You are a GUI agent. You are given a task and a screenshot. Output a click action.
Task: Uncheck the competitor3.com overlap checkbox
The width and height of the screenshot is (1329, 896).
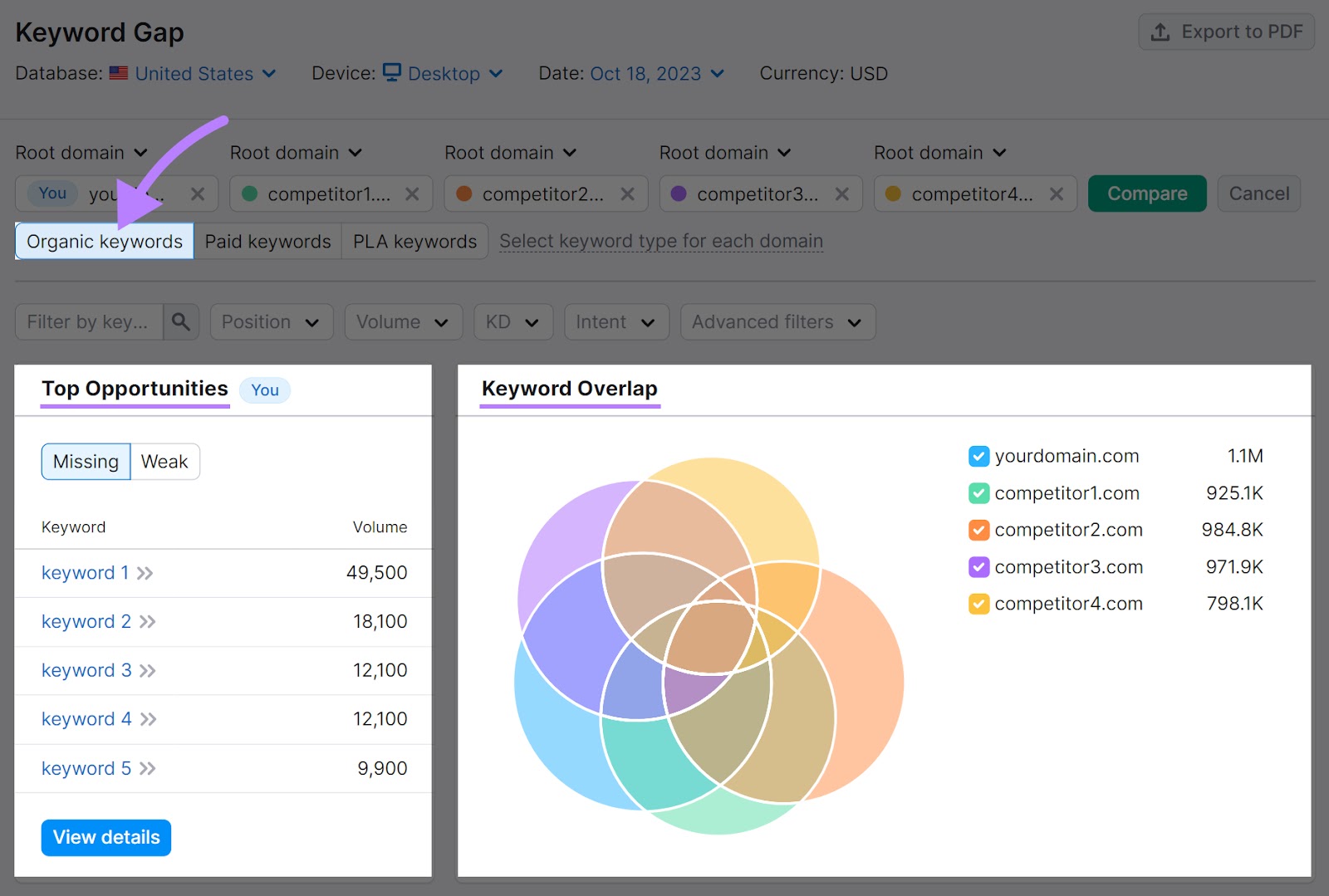(x=978, y=567)
